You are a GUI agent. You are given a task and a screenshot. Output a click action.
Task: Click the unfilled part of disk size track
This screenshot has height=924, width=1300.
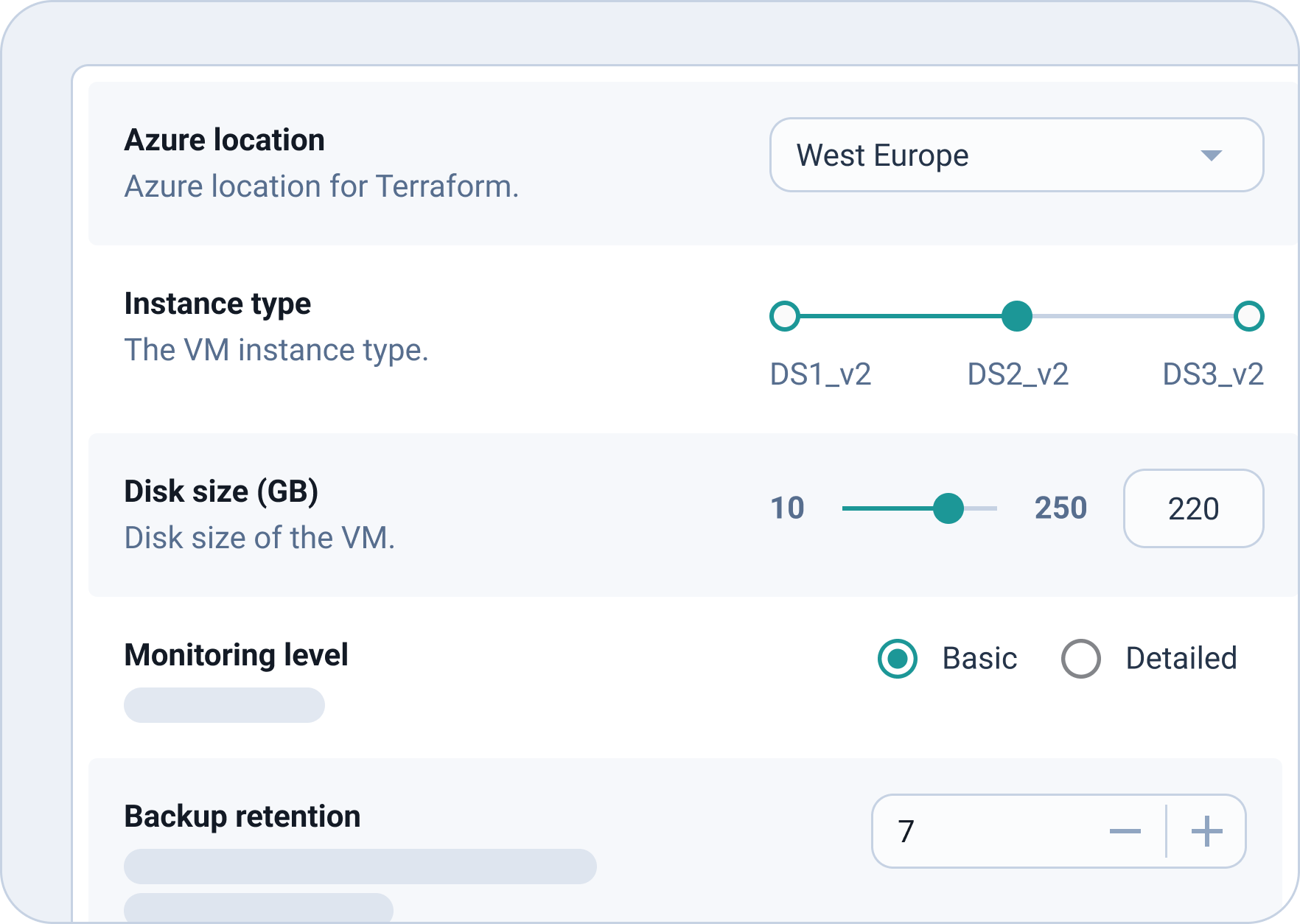pyautogui.click(x=982, y=508)
